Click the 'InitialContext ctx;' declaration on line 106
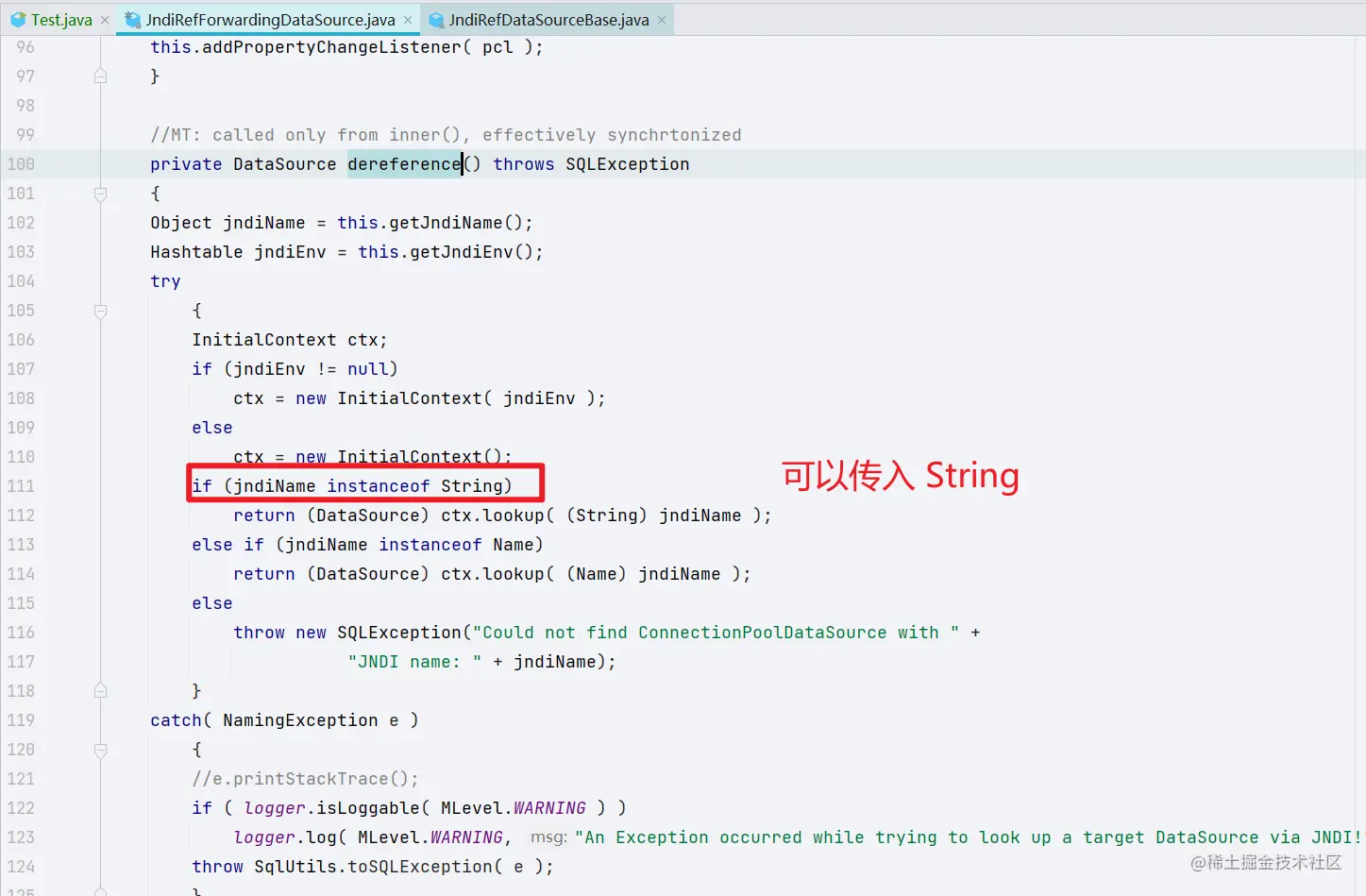 click(x=290, y=340)
